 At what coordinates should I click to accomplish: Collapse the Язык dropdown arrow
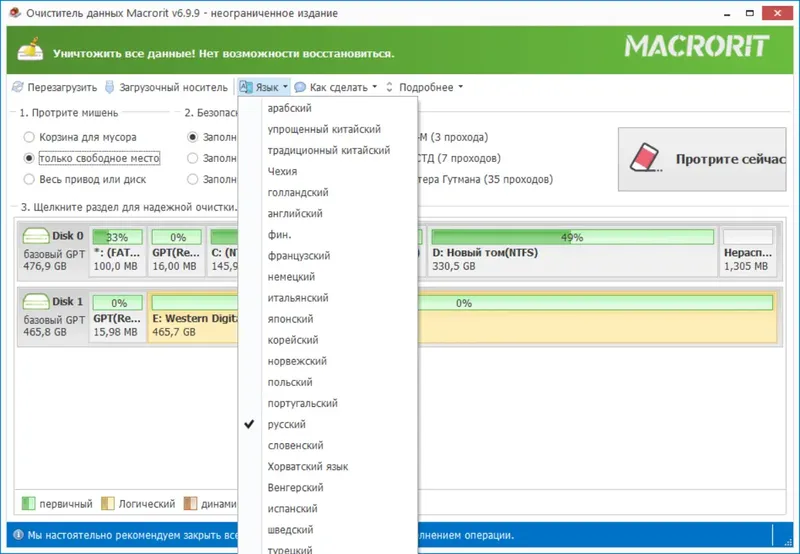tap(285, 87)
